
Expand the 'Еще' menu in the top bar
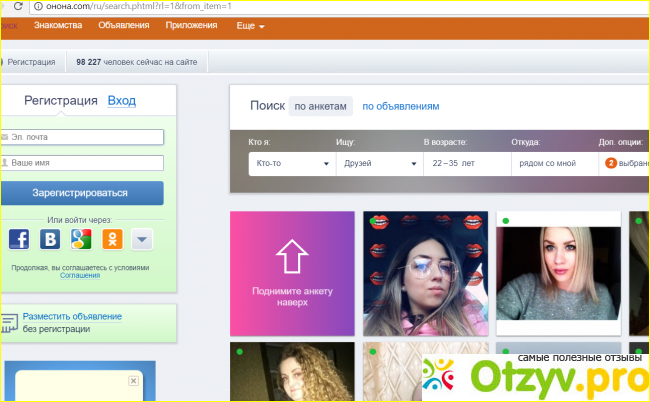coord(250,25)
